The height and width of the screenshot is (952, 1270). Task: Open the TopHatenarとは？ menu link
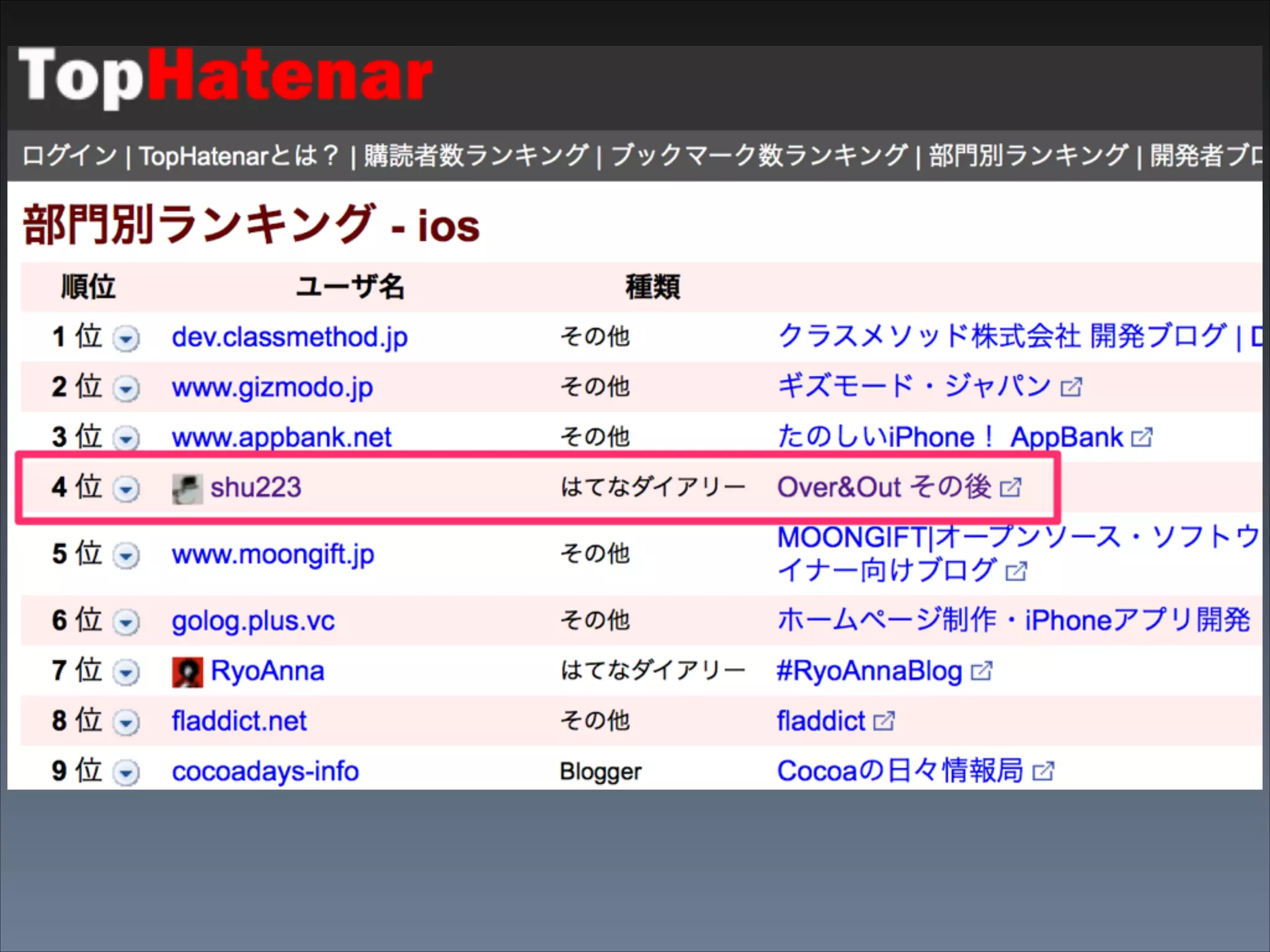point(239,156)
